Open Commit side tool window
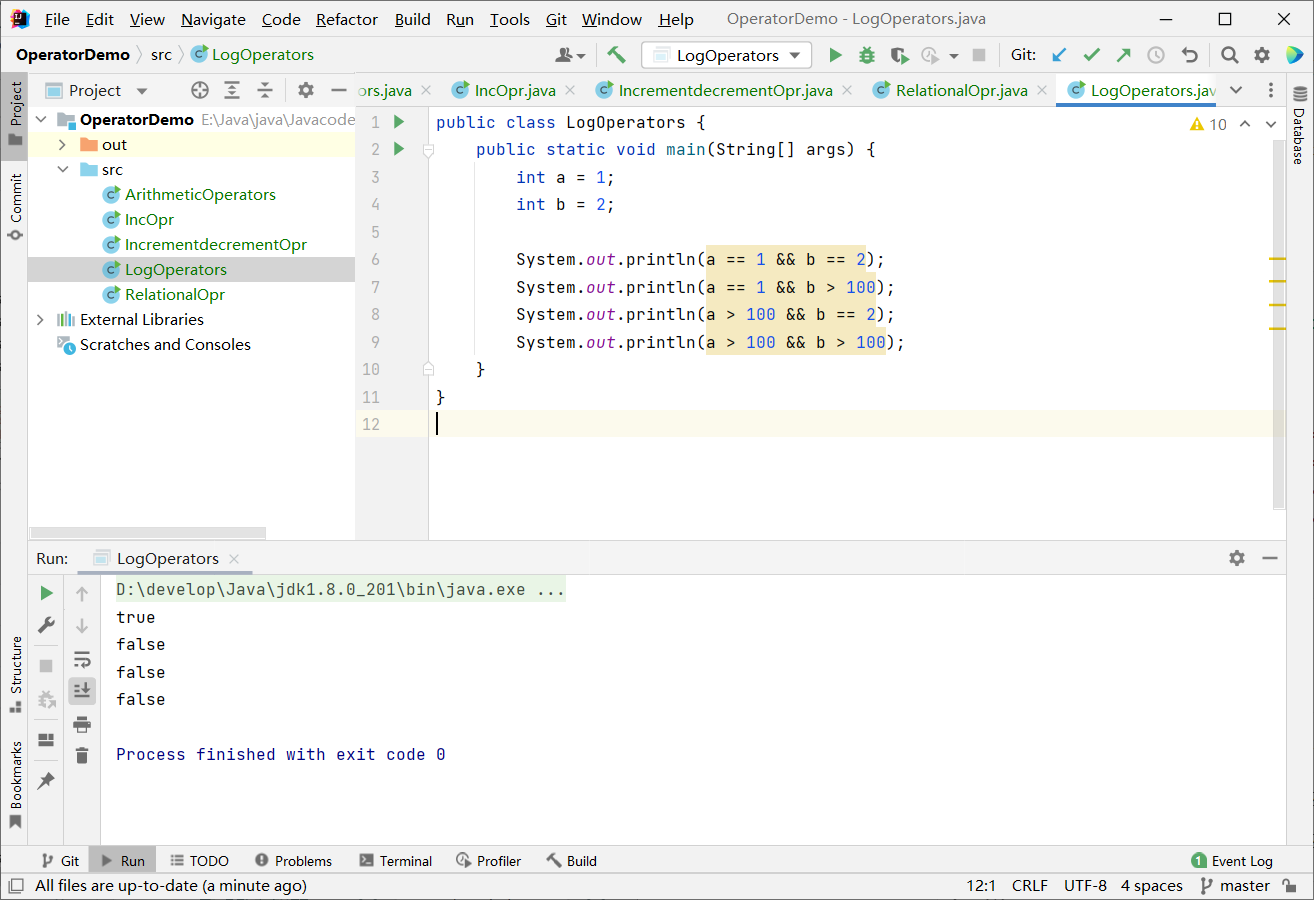Screen dimensions: 1314x900 click(15, 208)
